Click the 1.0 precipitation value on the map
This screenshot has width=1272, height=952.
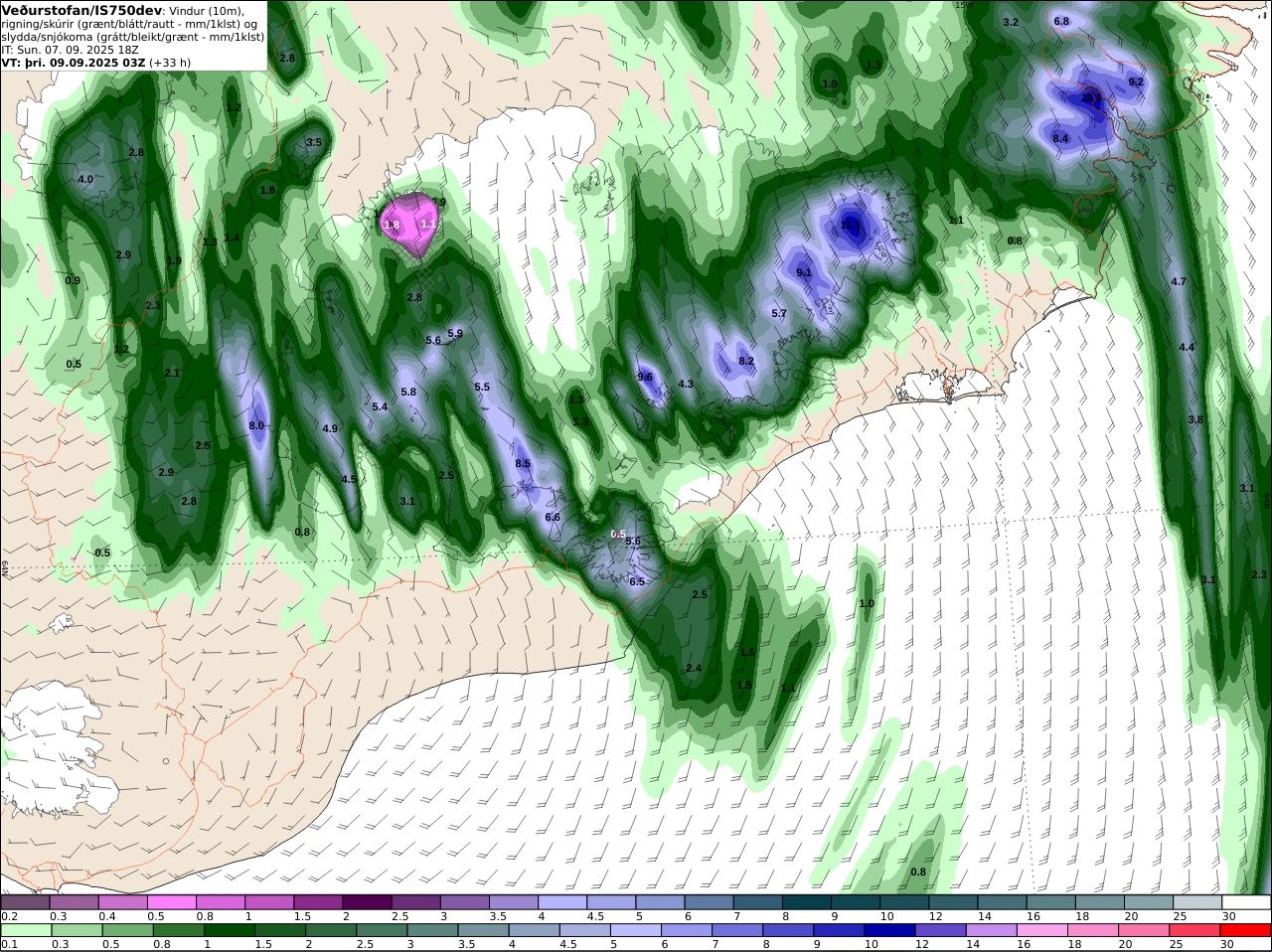[x=867, y=603]
